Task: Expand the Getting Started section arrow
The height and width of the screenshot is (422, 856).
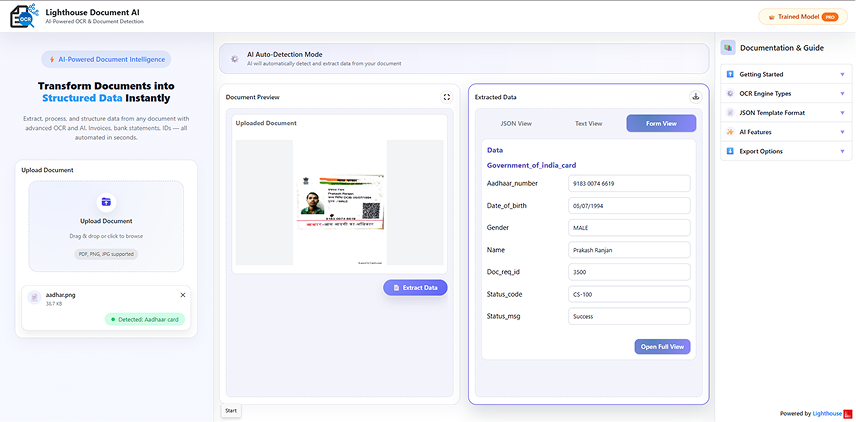Action: click(842, 74)
